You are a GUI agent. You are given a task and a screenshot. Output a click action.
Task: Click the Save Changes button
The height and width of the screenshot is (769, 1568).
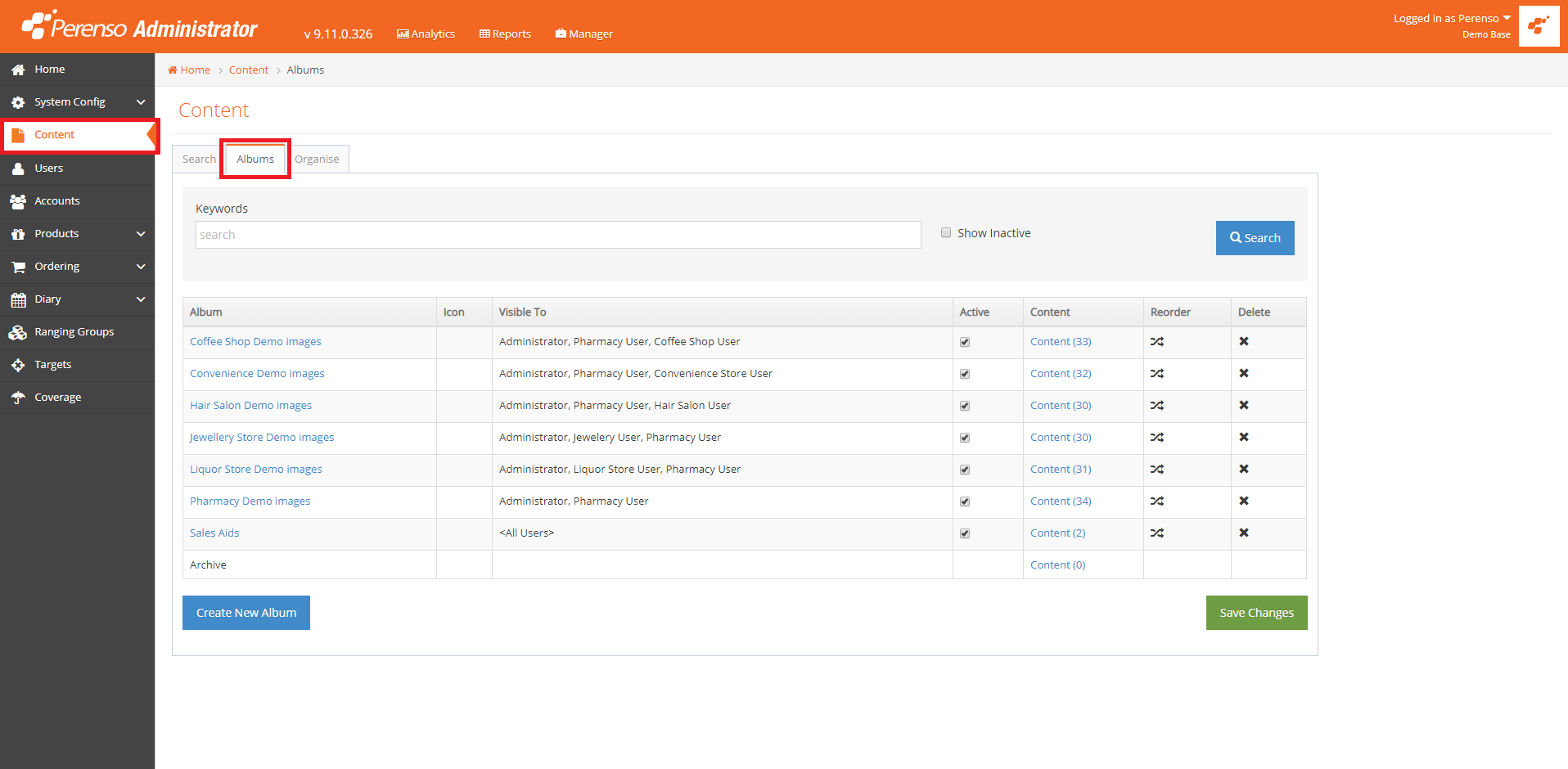(1256, 613)
